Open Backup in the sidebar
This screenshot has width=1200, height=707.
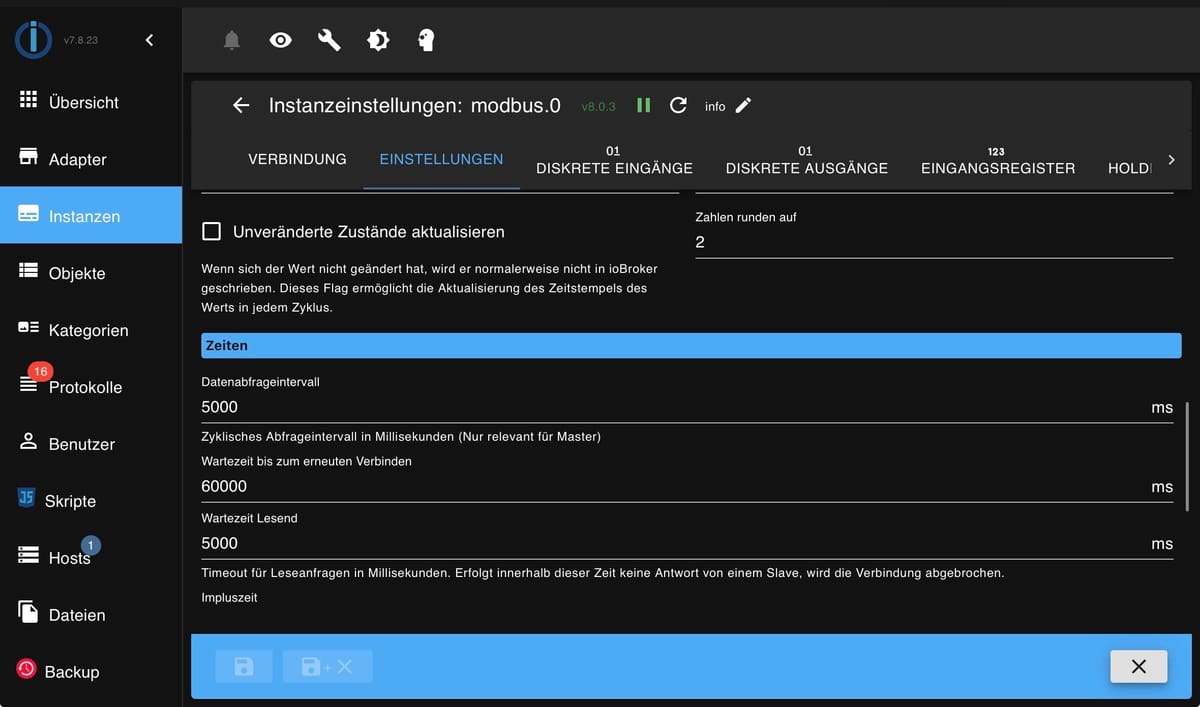tap(91, 672)
